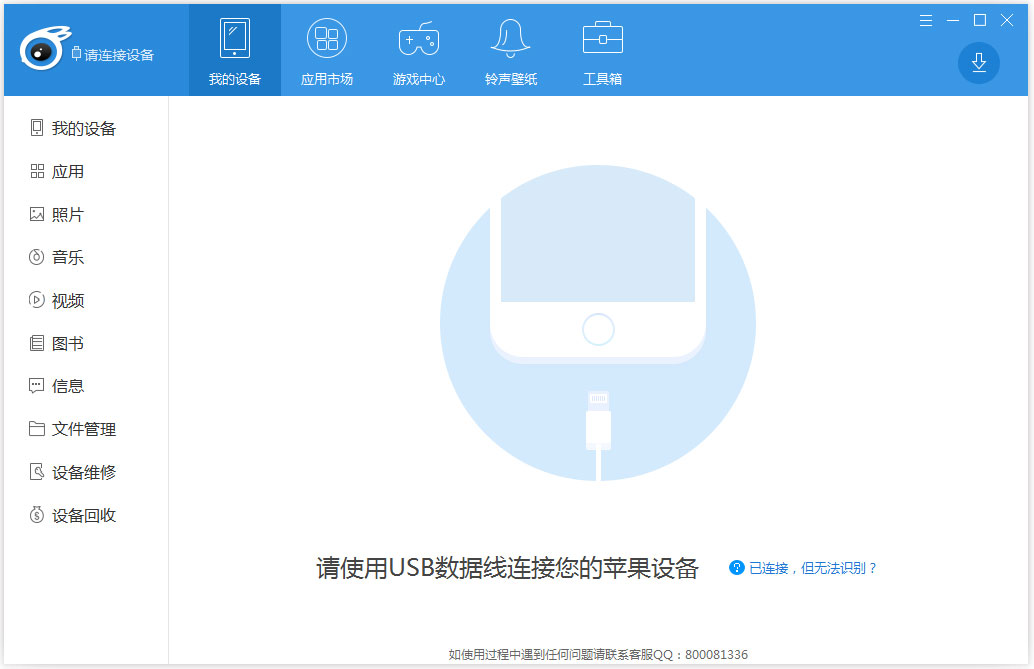1034x669 pixels.
Task: Open 音乐 music section
Action: [x=68, y=257]
